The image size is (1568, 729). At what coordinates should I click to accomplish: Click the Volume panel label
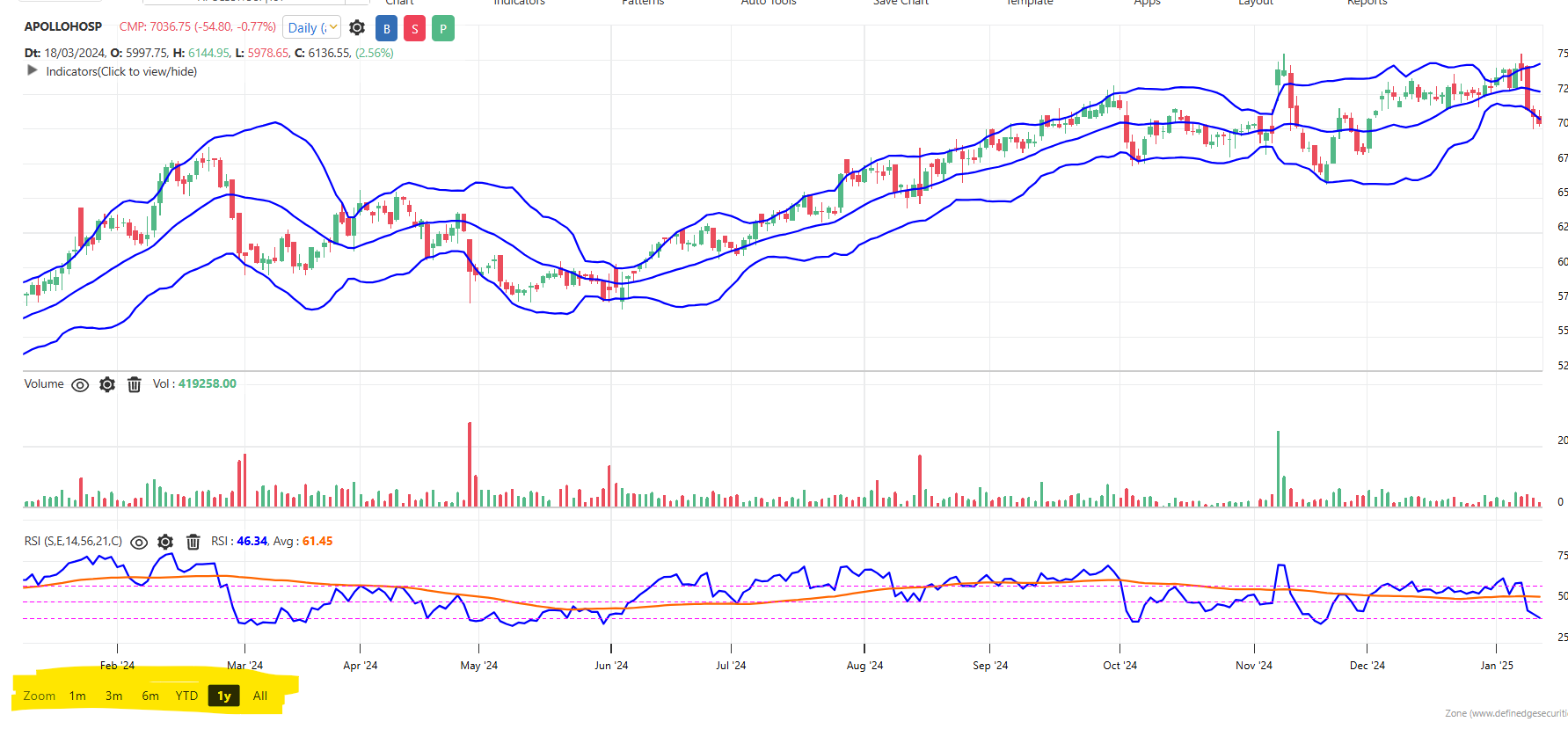coord(44,383)
